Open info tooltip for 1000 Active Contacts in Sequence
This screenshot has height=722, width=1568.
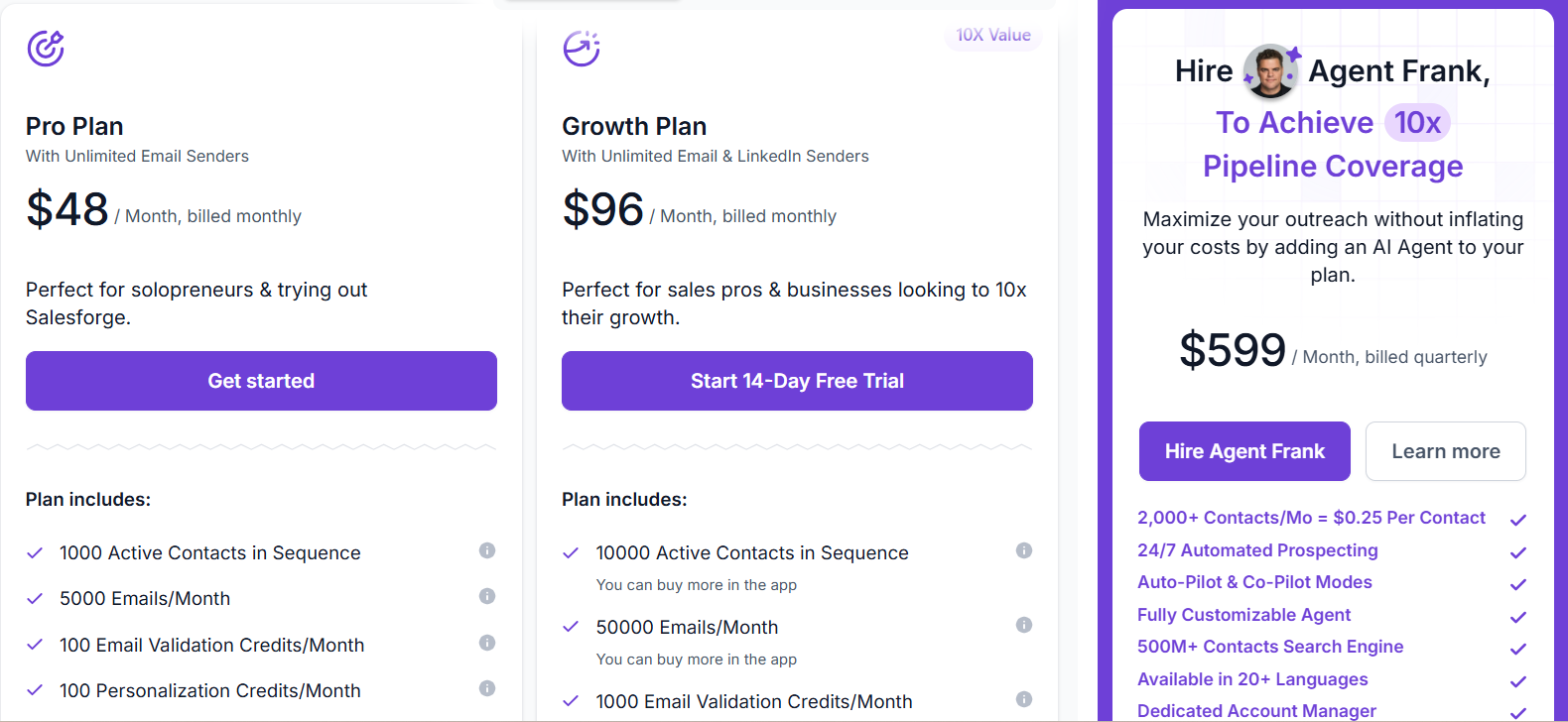[487, 550]
